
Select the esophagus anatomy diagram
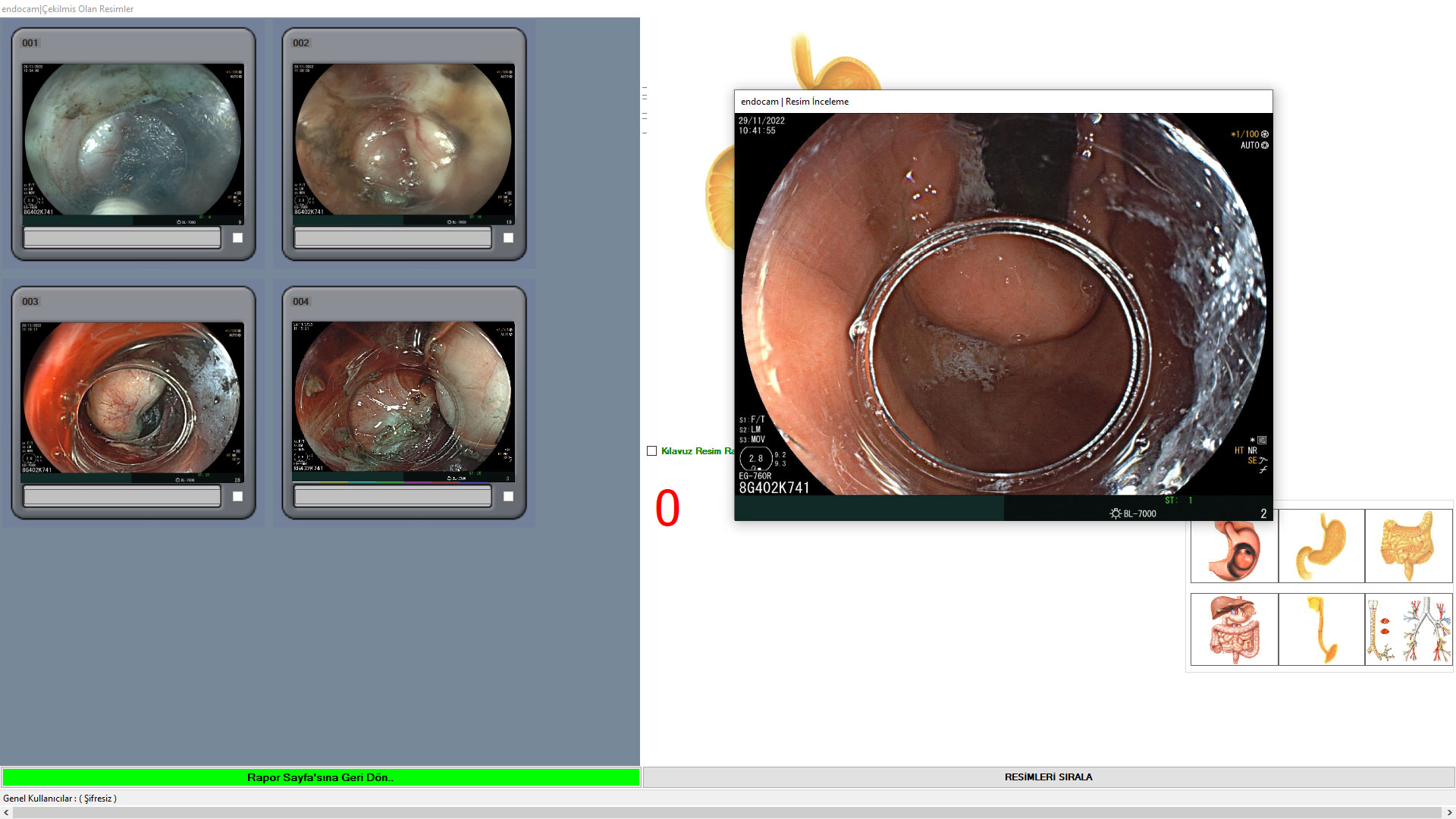[x=1321, y=629]
